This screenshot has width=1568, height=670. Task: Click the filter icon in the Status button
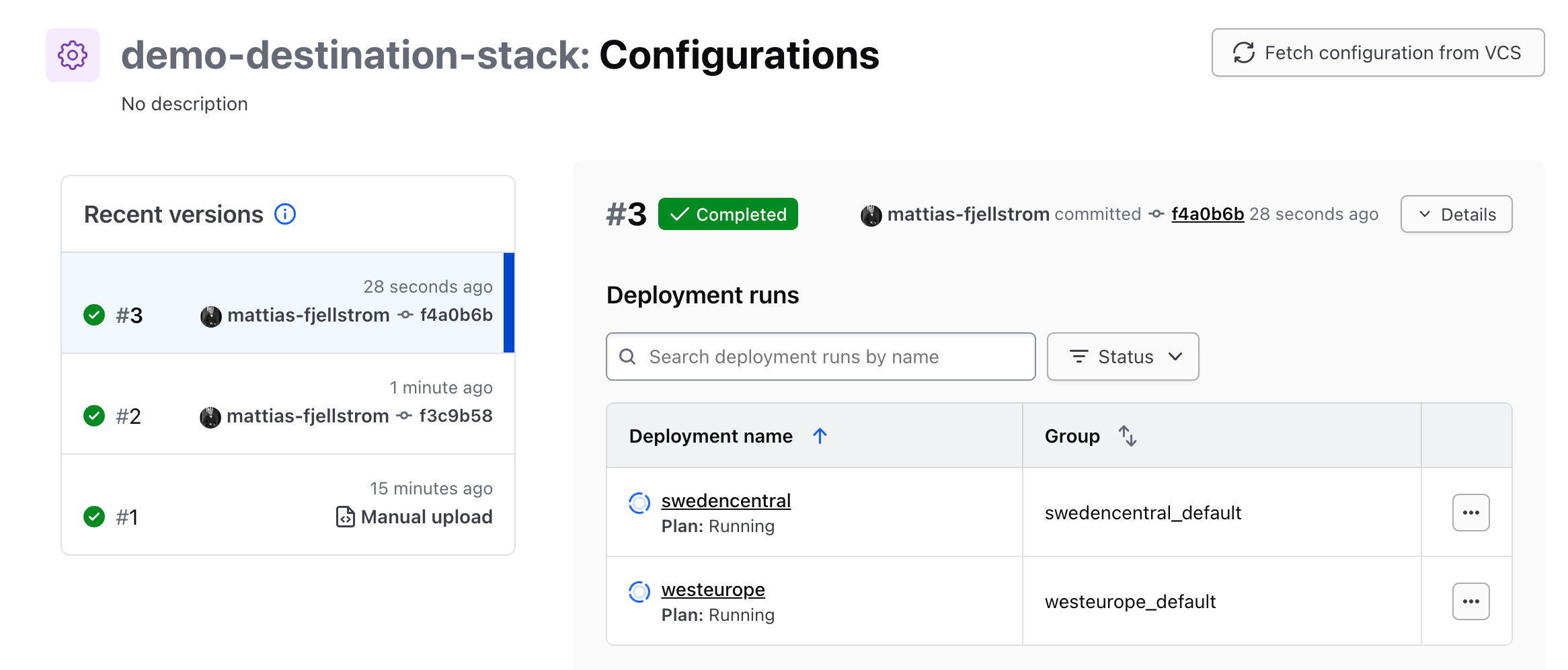pos(1079,357)
